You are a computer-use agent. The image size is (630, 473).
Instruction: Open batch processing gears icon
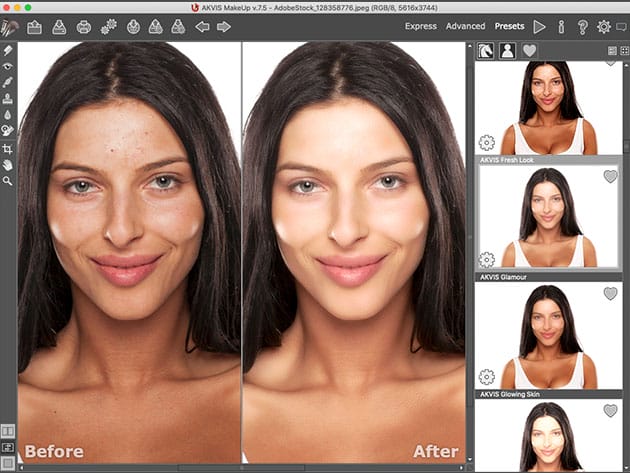[x=109, y=27]
